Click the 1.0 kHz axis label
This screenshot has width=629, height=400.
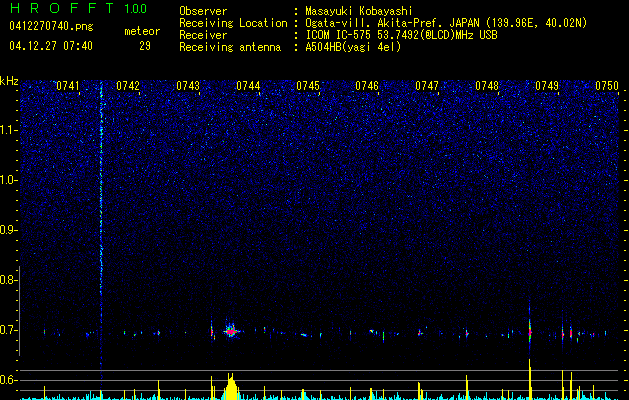point(8,180)
